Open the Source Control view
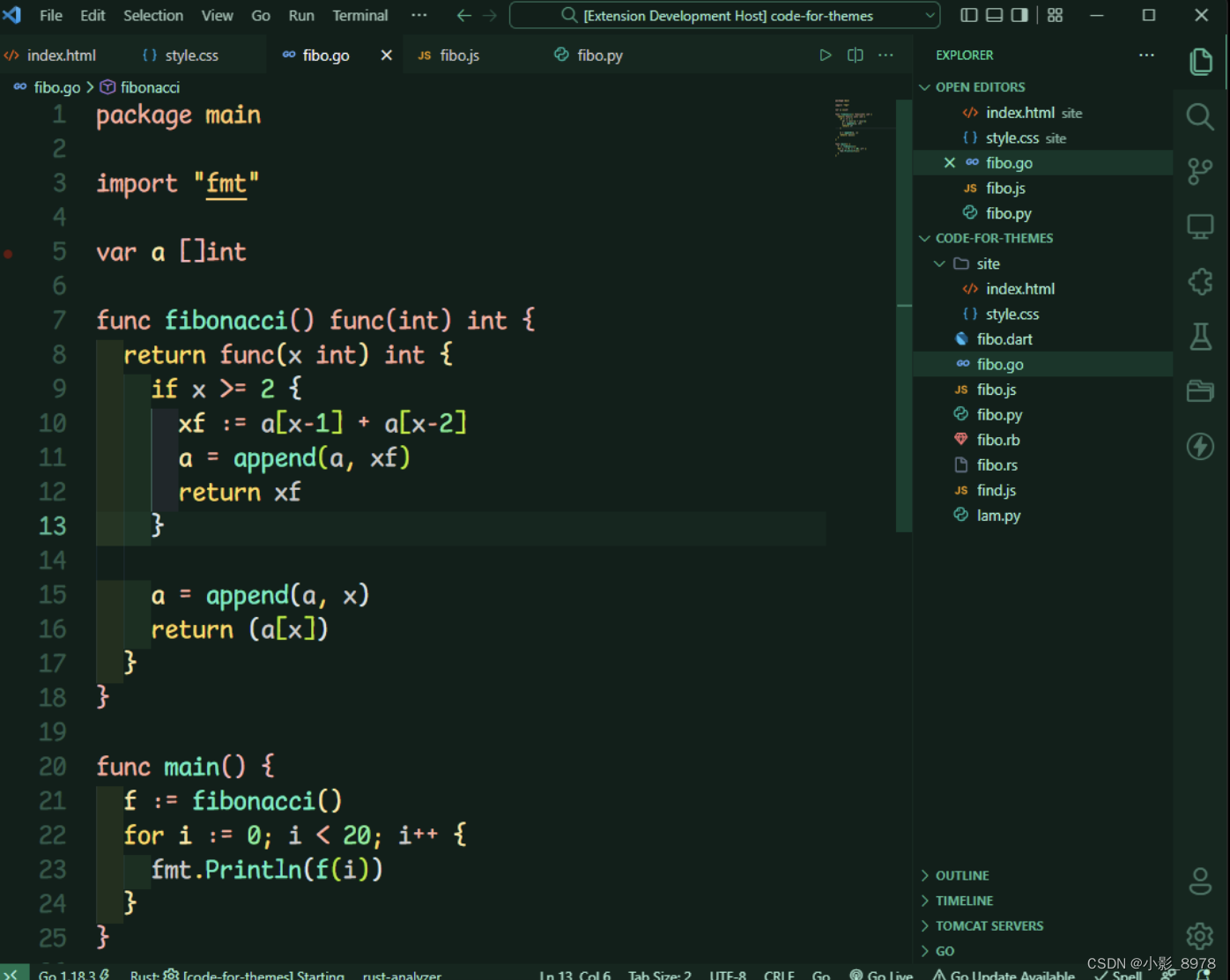 click(x=1200, y=171)
